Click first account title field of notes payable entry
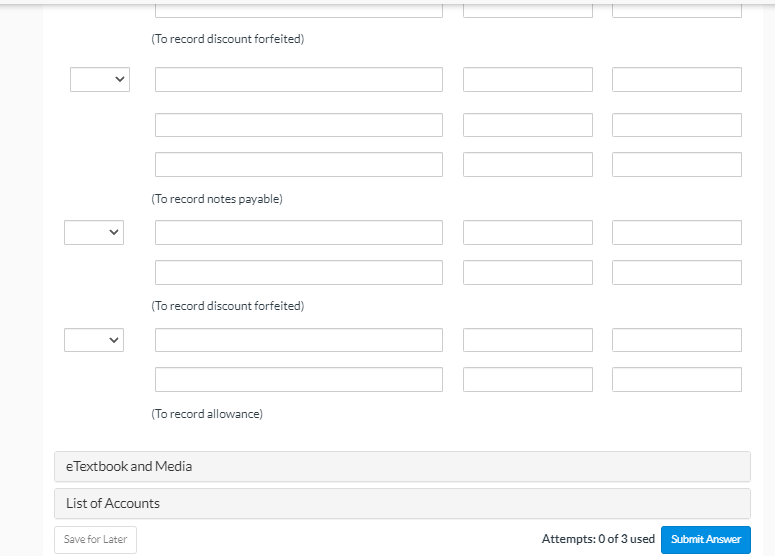This screenshot has width=775, height=556. (x=299, y=80)
